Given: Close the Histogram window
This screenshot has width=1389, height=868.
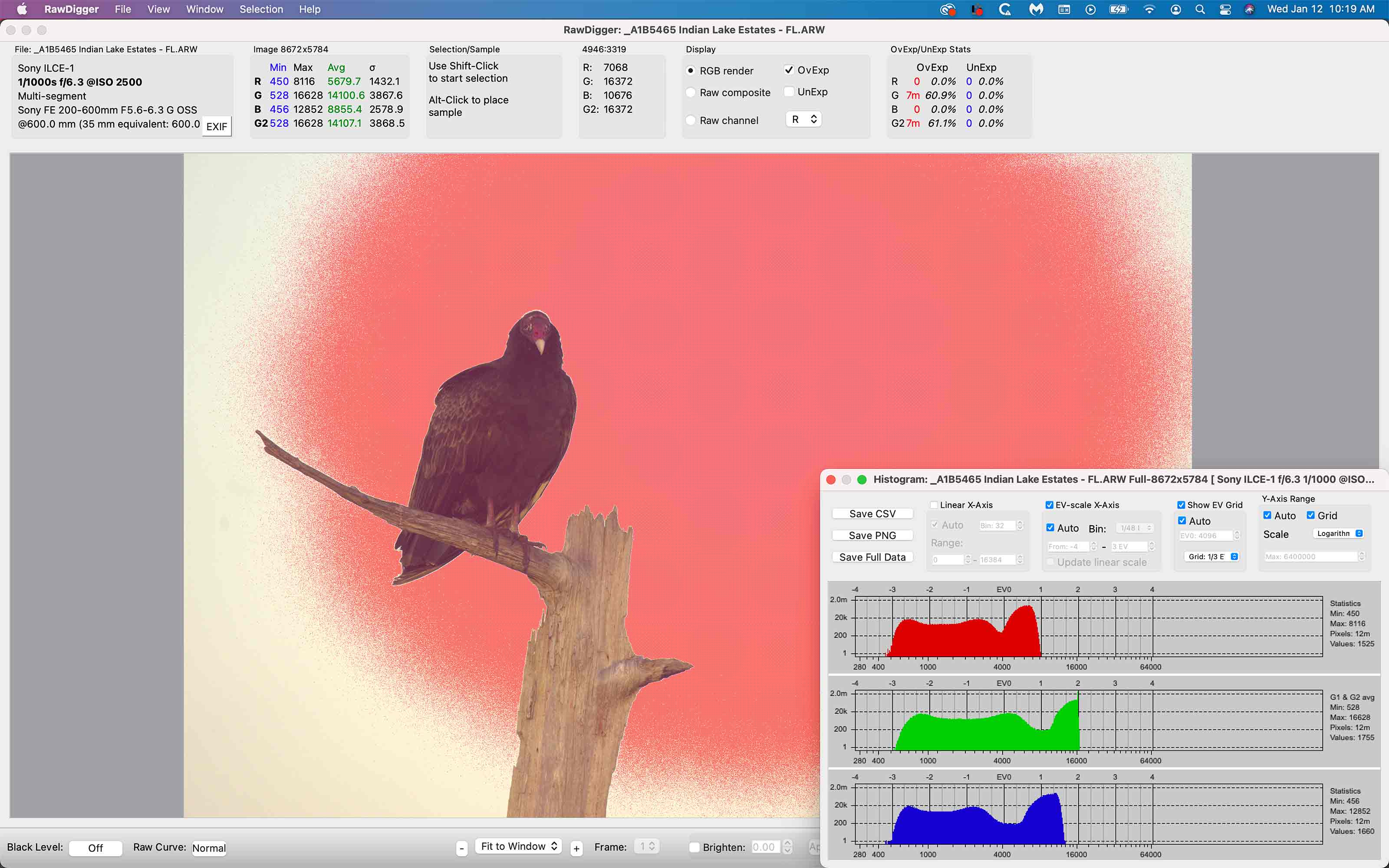Looking at the screenshot, I should click(830, 479).
